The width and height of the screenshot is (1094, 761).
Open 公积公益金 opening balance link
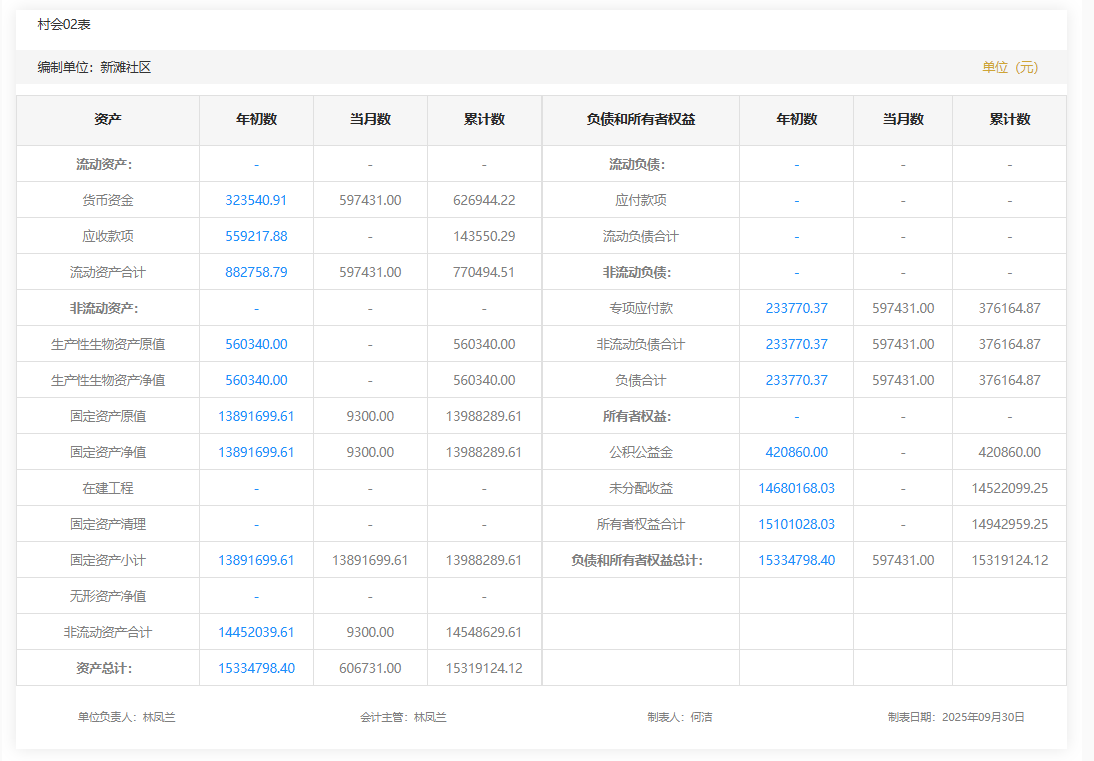pos(796,452)
